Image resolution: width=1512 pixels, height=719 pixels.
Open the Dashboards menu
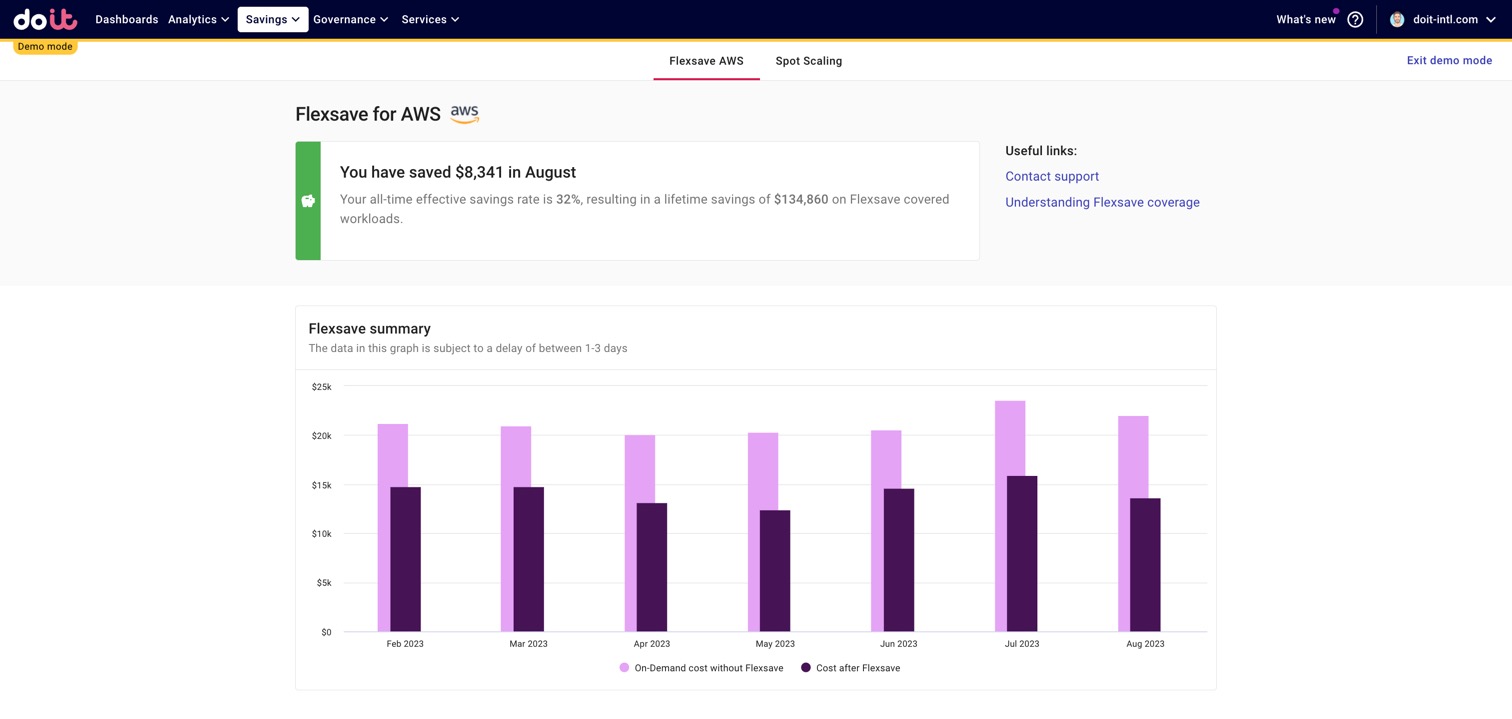coord(126,19)
